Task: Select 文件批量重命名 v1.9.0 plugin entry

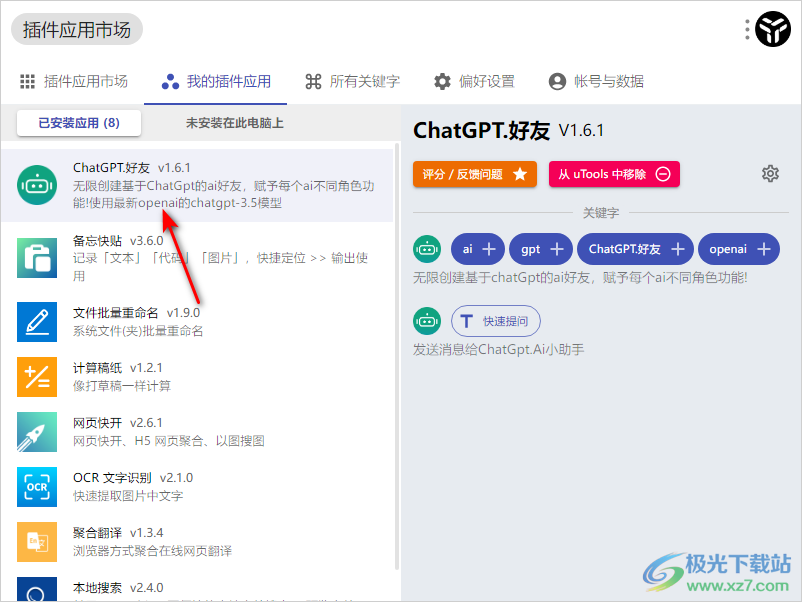Action: pyautogui.click(x=197, y=322)
